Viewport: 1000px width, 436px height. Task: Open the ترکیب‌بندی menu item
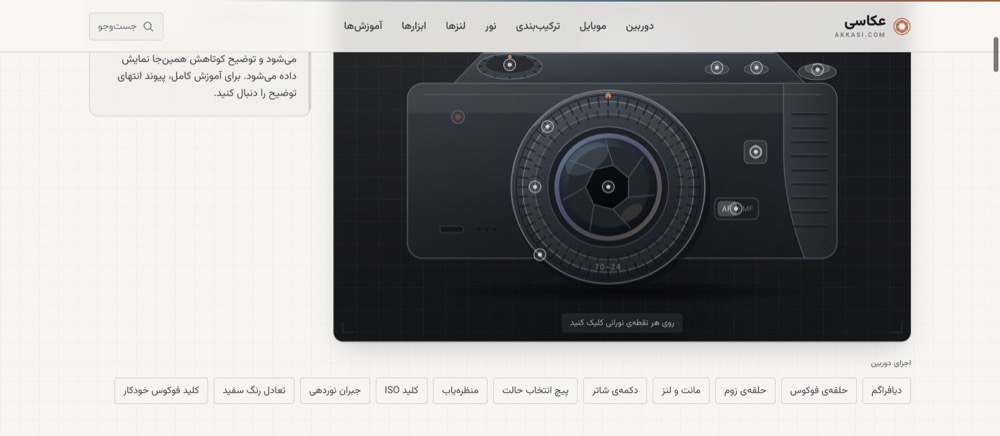pyautogui.click(x=538, y=26)
